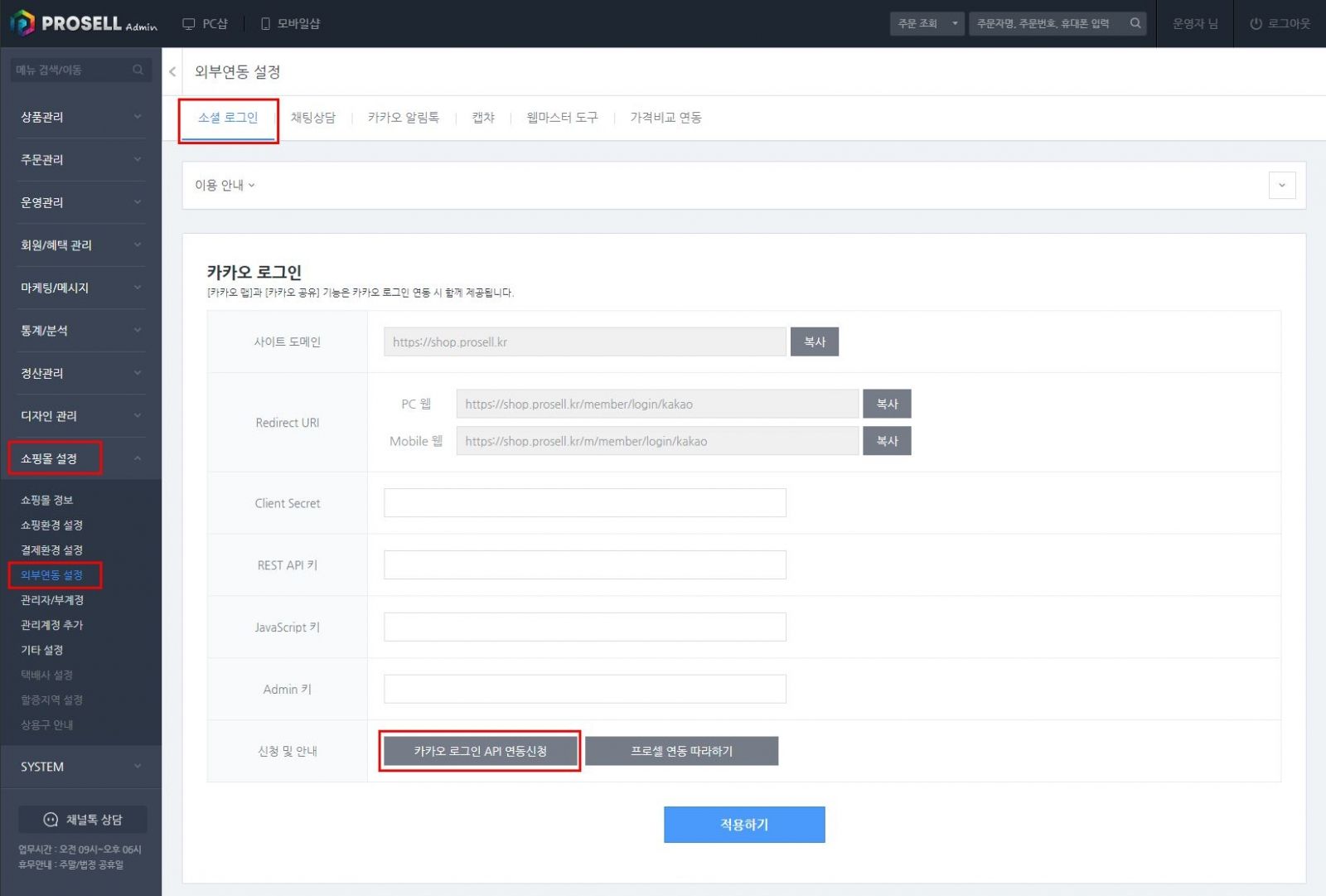
Task: Open 관리자/부계정 submenu item
Action: point(51,599)
